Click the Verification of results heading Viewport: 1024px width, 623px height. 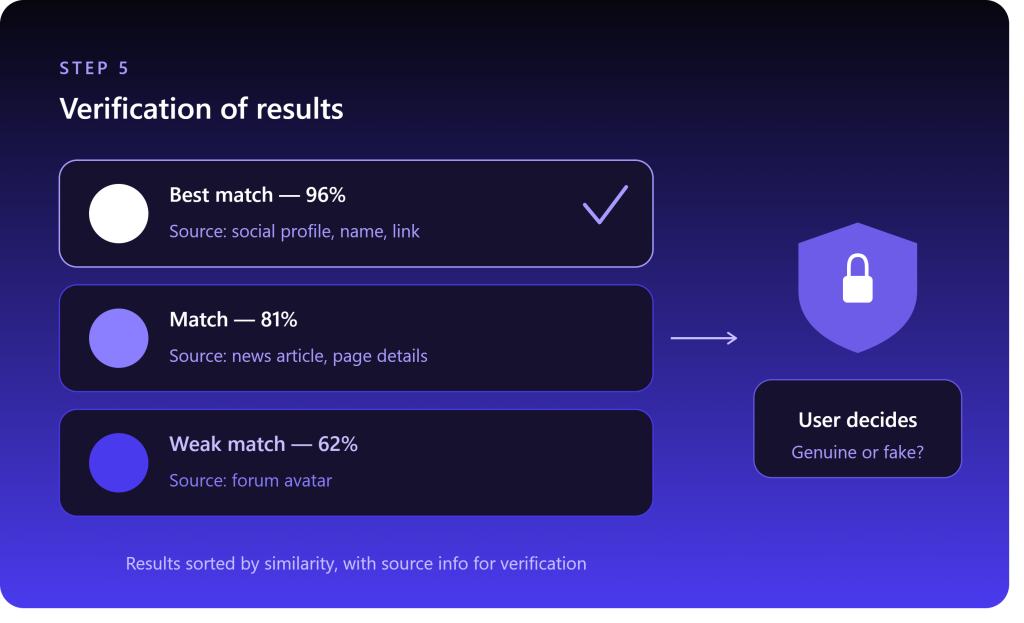(x=201, y=109)
